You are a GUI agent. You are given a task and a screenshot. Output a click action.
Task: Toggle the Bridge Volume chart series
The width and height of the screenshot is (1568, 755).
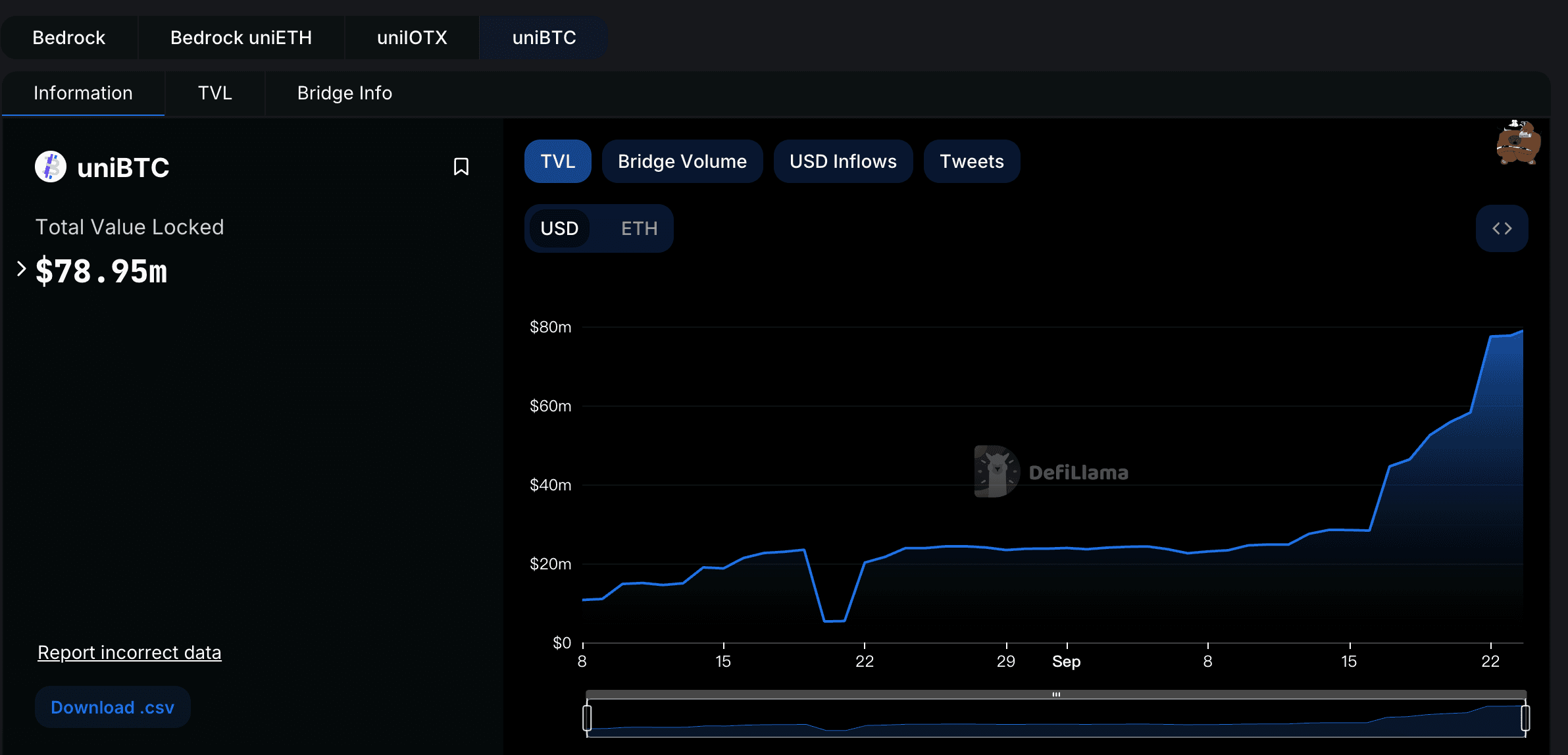point(682,161)
